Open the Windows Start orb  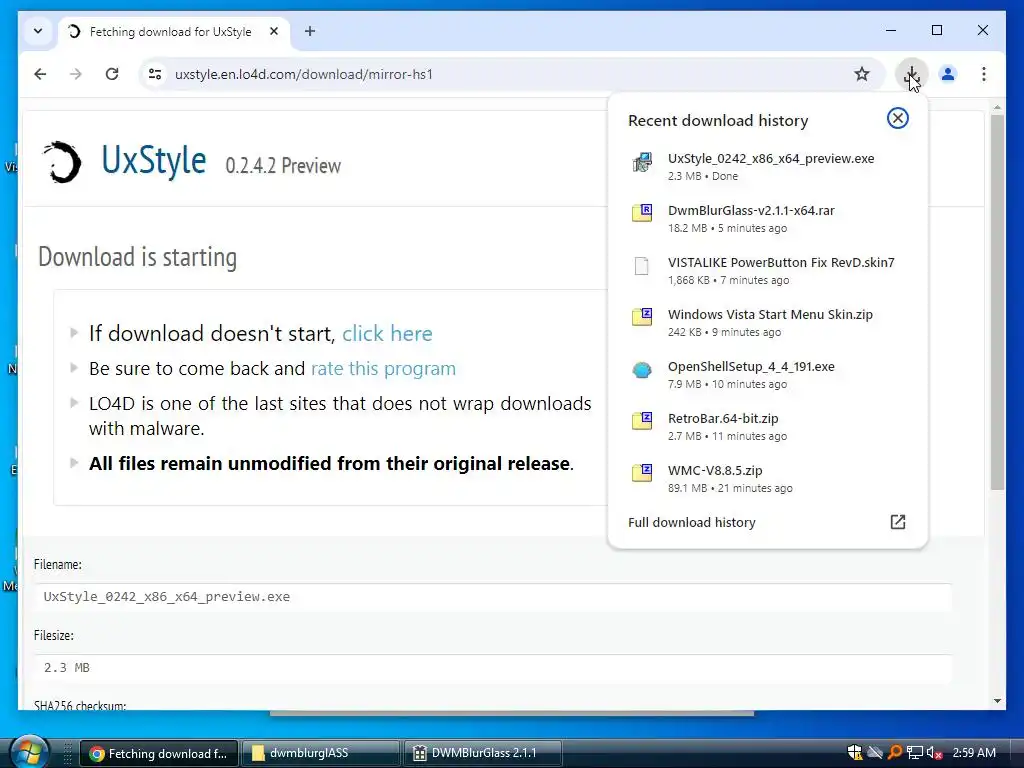[x=29, y=752]
